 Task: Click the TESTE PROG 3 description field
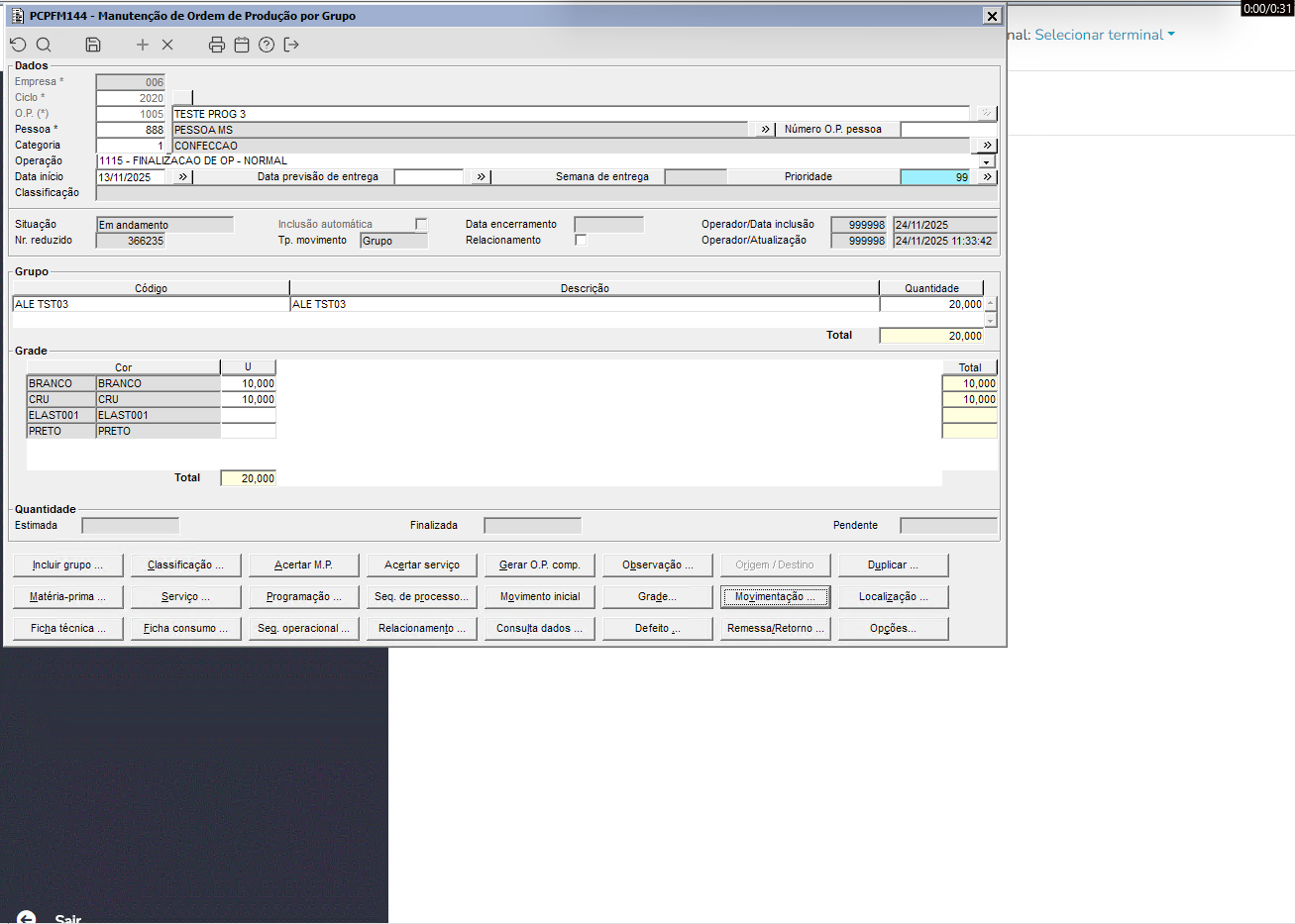click(572, 114)
